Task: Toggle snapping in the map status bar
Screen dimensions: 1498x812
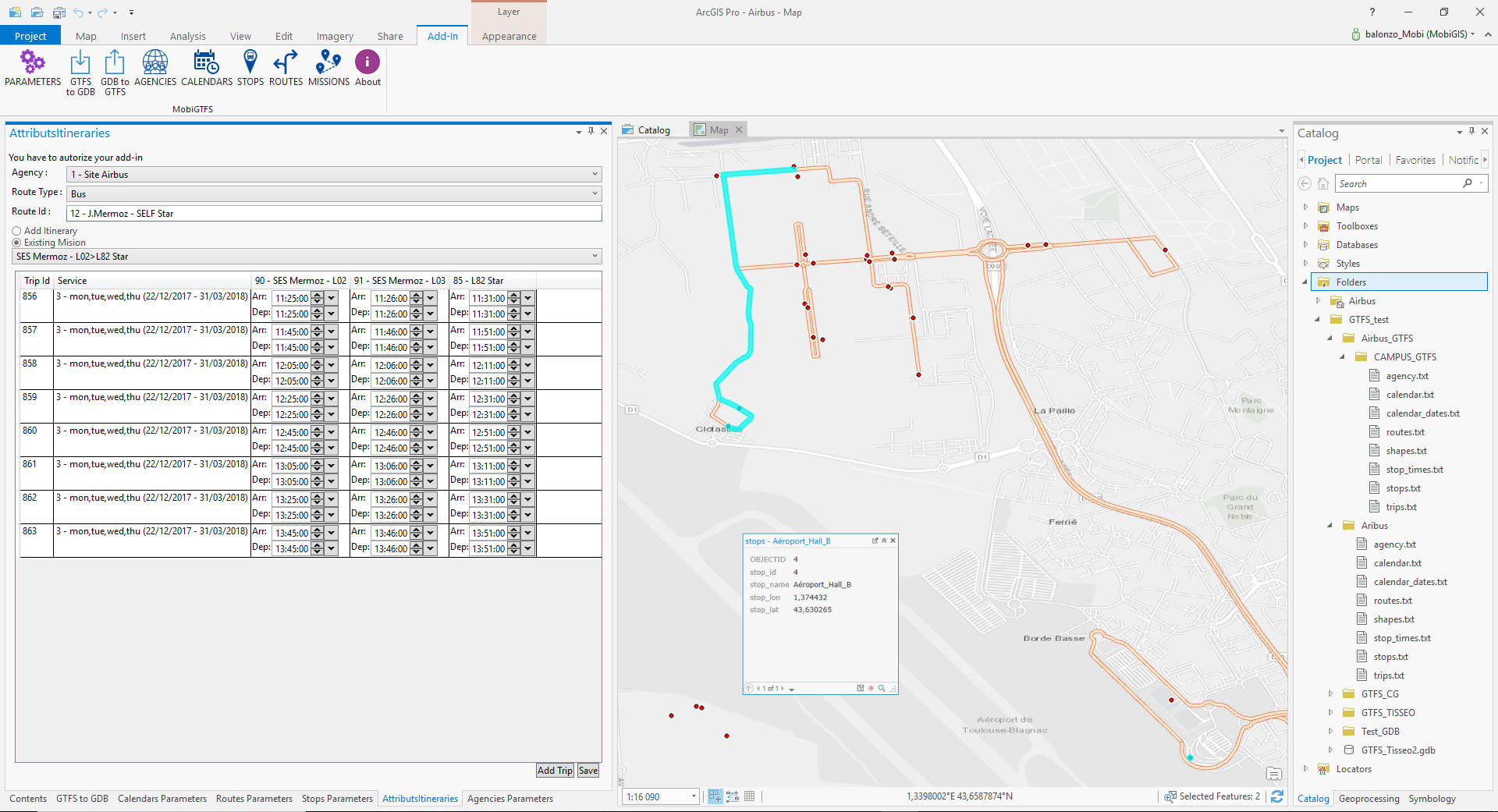Action: coord(715,796)
